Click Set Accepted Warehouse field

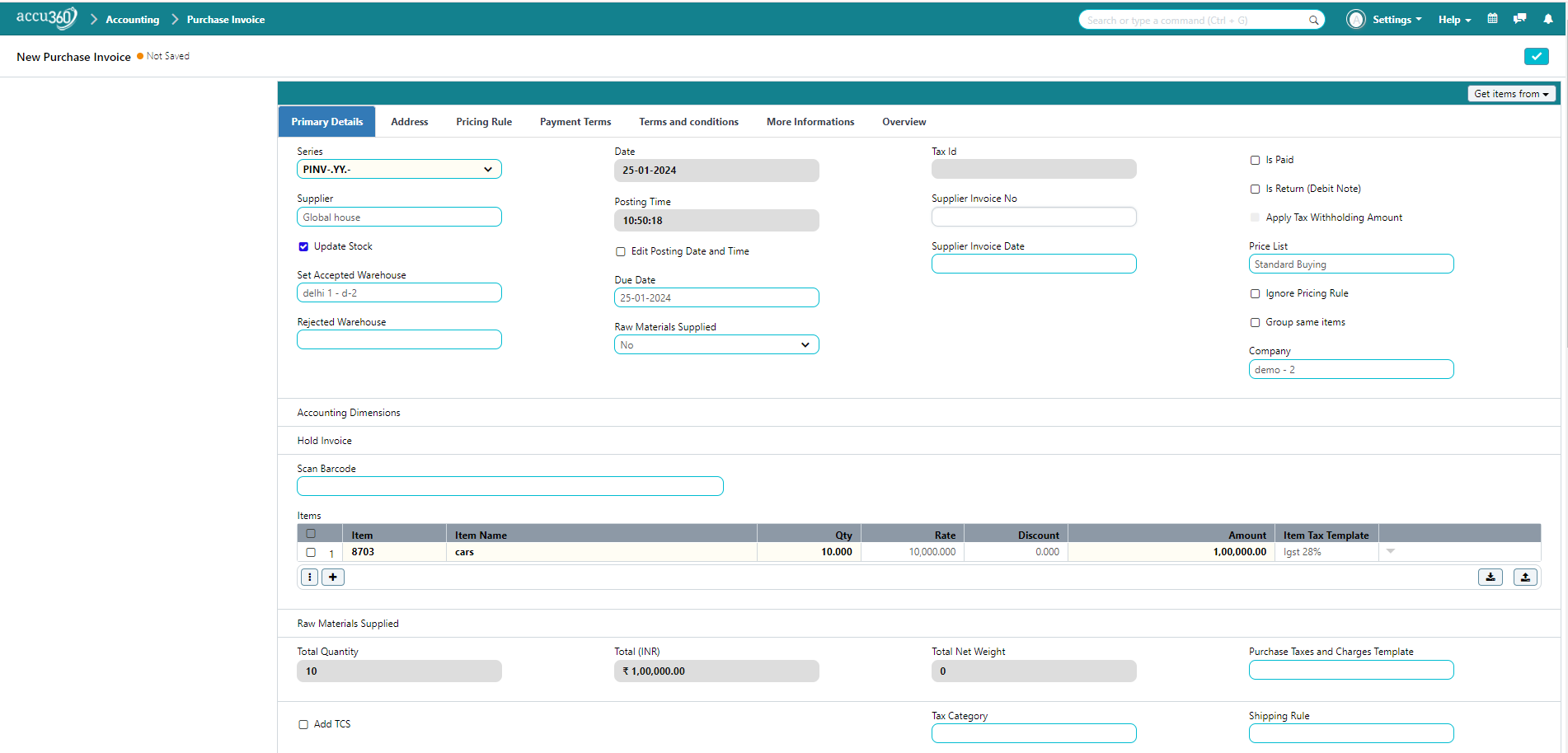(x=399, y=292)
